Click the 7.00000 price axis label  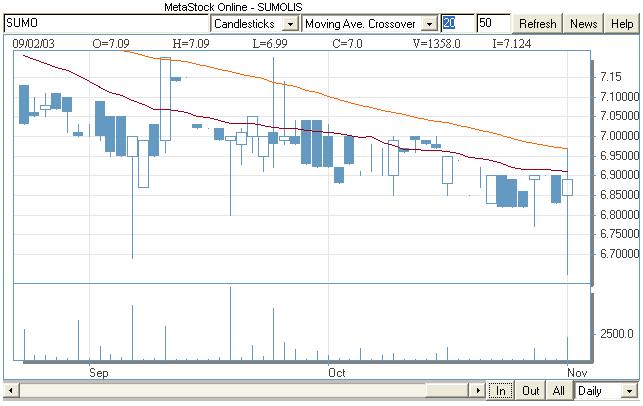tap(619, 136)
